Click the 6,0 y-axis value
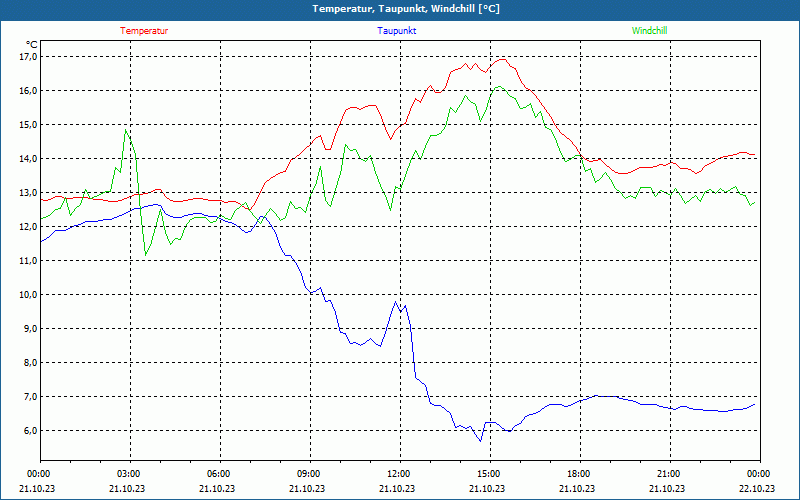800x500 pixels. coord(31,431)
